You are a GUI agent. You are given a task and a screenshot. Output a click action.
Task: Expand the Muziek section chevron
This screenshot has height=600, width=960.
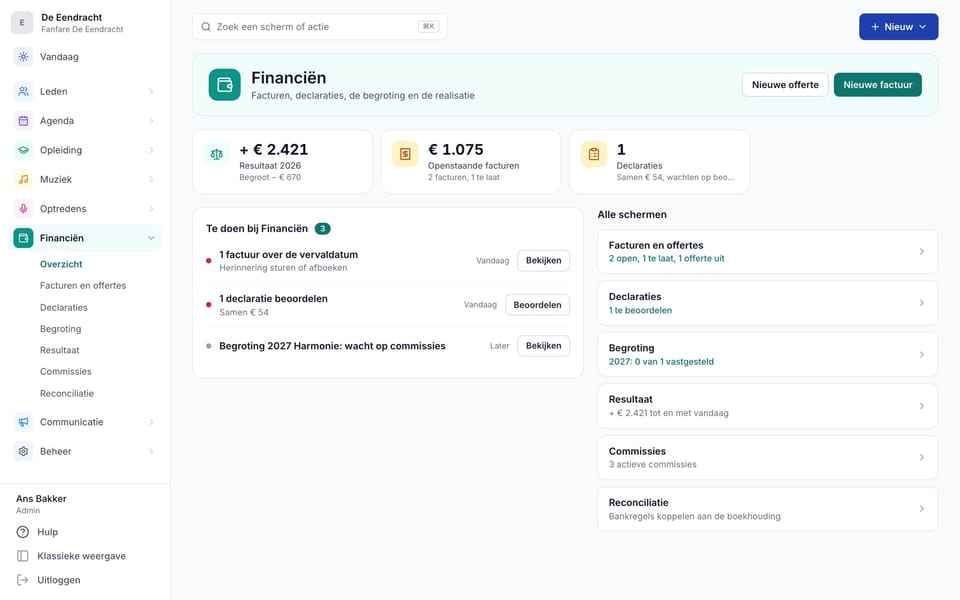pyautogui.click(x=151, y=179)
